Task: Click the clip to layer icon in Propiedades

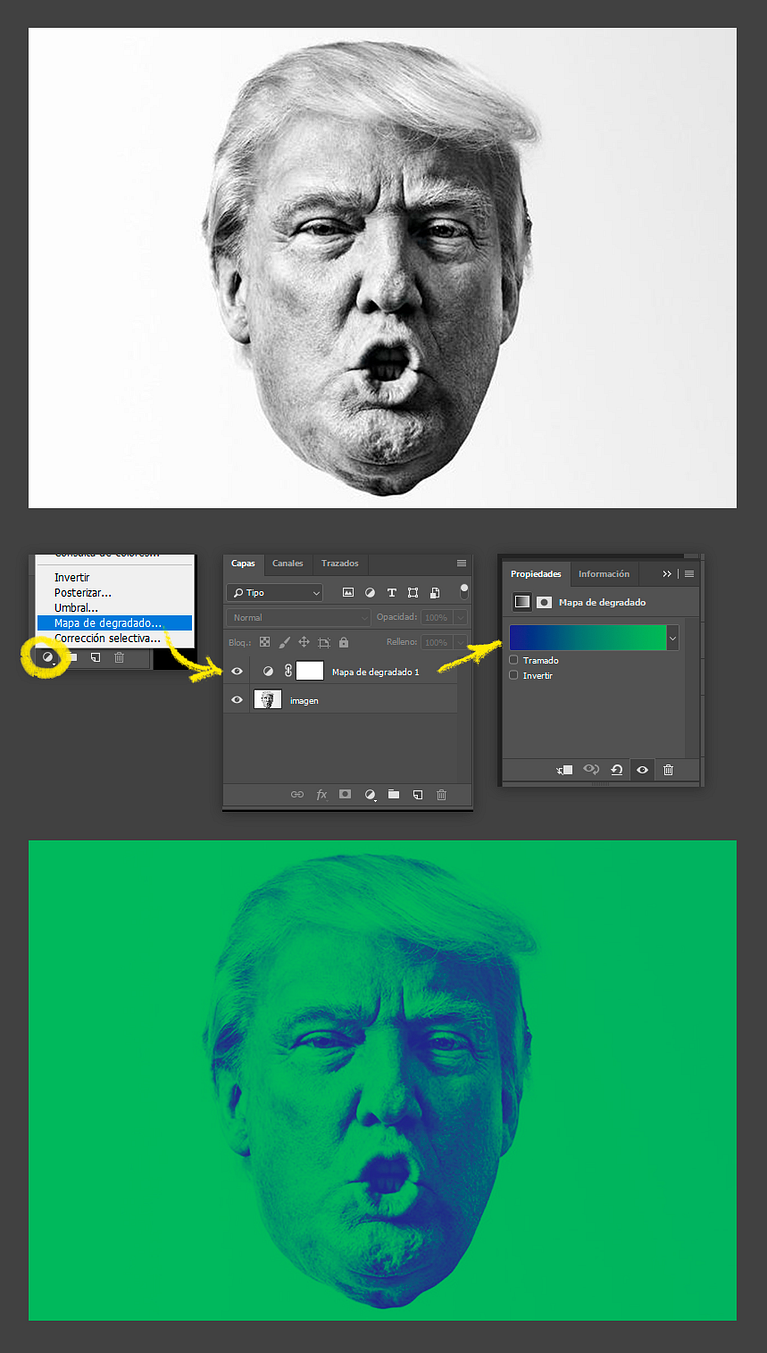Action: (x=565, y=769)
